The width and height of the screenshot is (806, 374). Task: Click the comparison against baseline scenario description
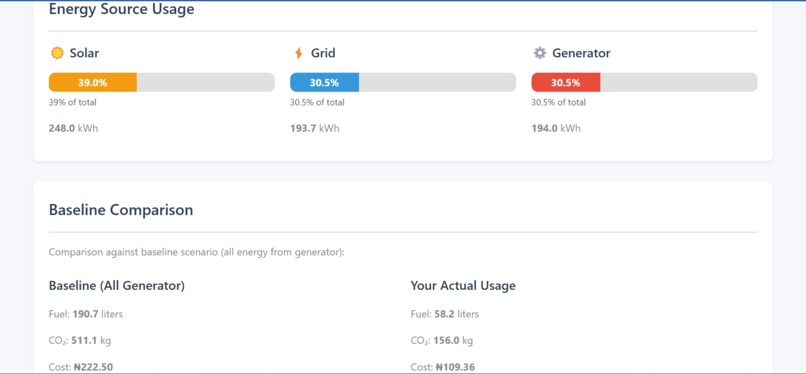tap(196, 252)
